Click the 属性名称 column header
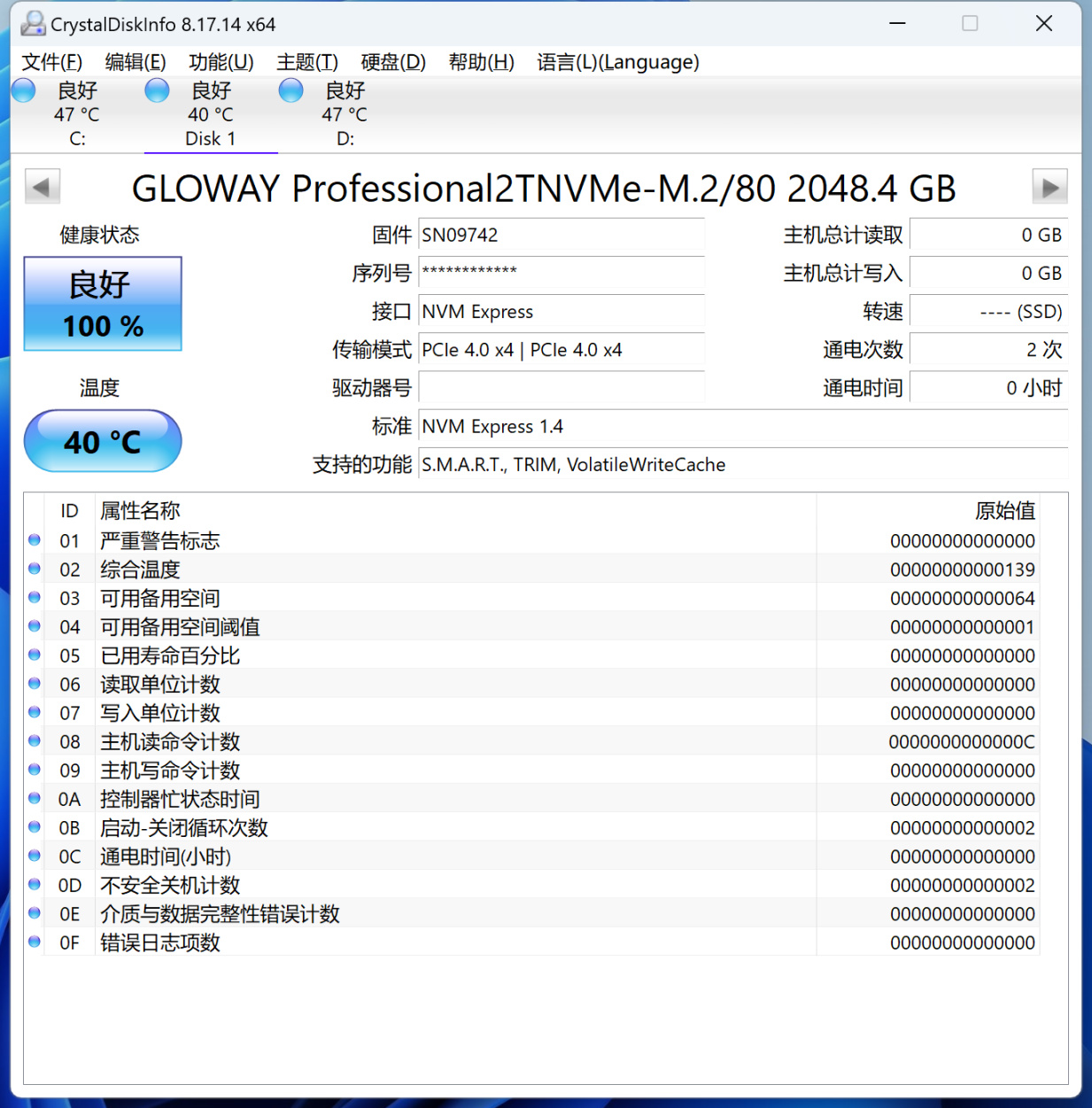The image size is (1092, 1108). pyautogui.click(x=455, y=510)
